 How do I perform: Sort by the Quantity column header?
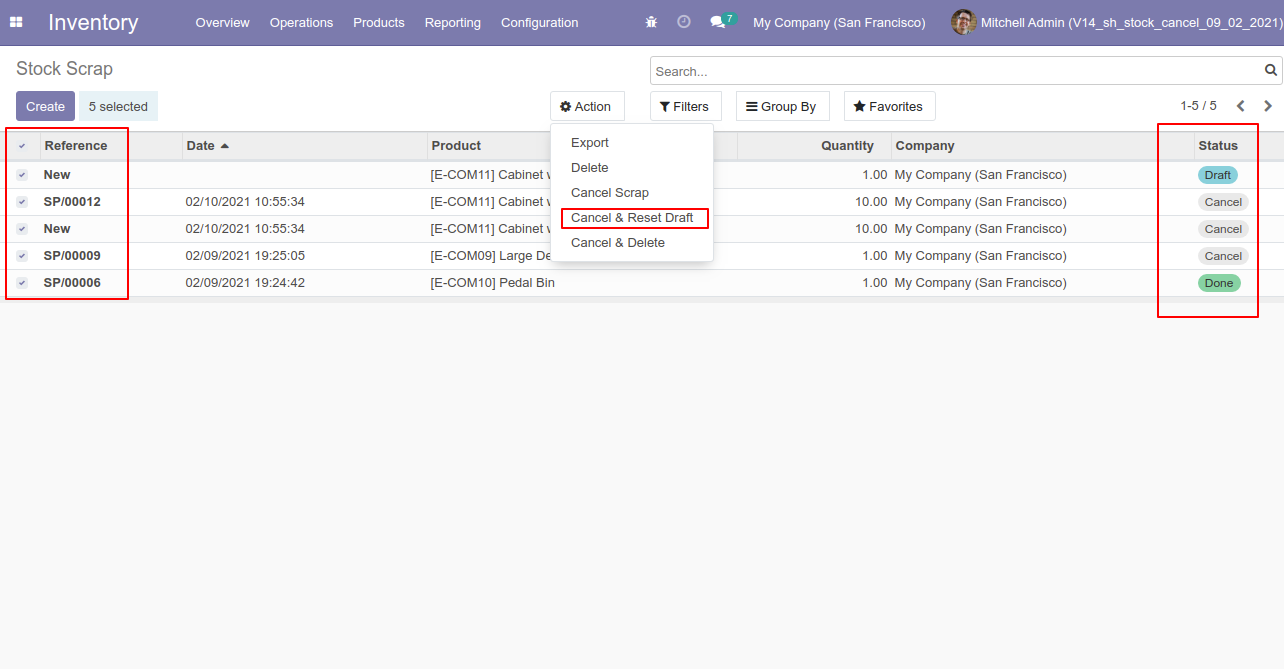tap(814, 146)
